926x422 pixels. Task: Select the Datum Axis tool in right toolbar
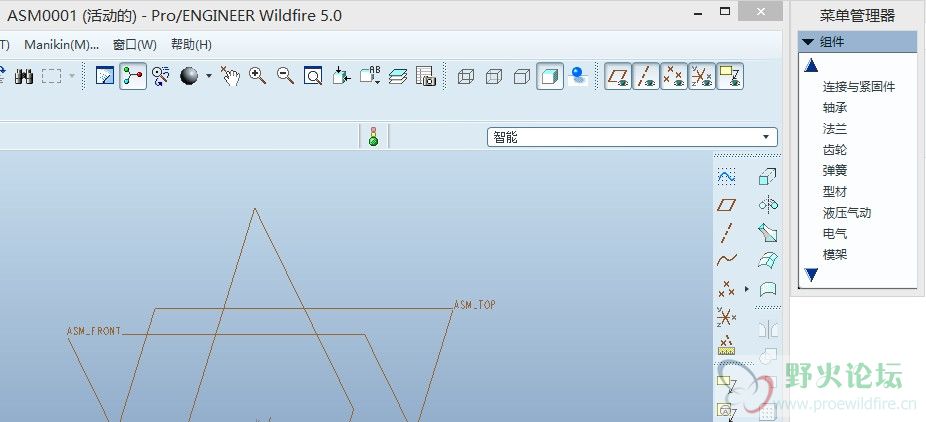tap(726, 233)
